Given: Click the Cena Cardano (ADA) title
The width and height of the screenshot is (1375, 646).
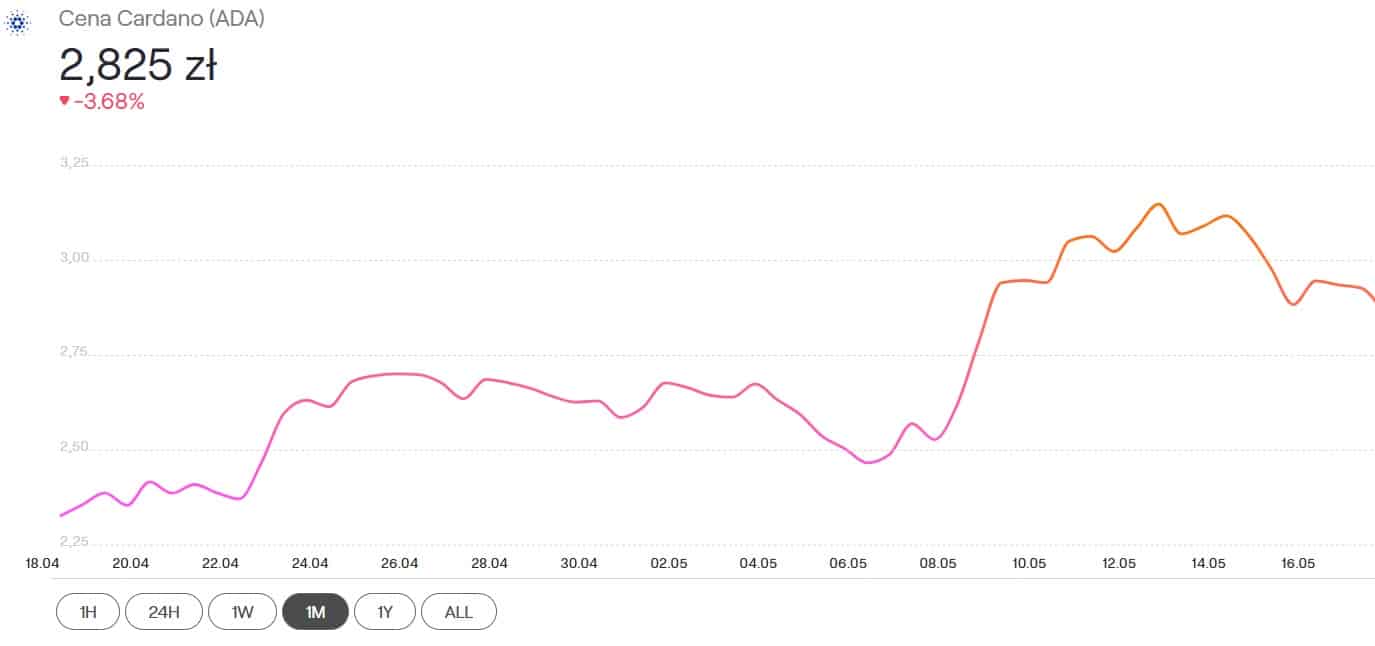Looking at the screenshot, I should click(x=162, y=19).
